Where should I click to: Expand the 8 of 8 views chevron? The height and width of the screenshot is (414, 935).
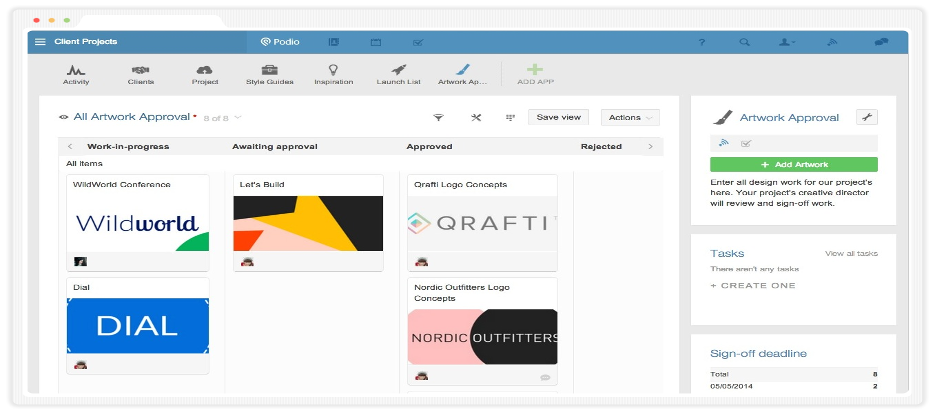(238, 118)
